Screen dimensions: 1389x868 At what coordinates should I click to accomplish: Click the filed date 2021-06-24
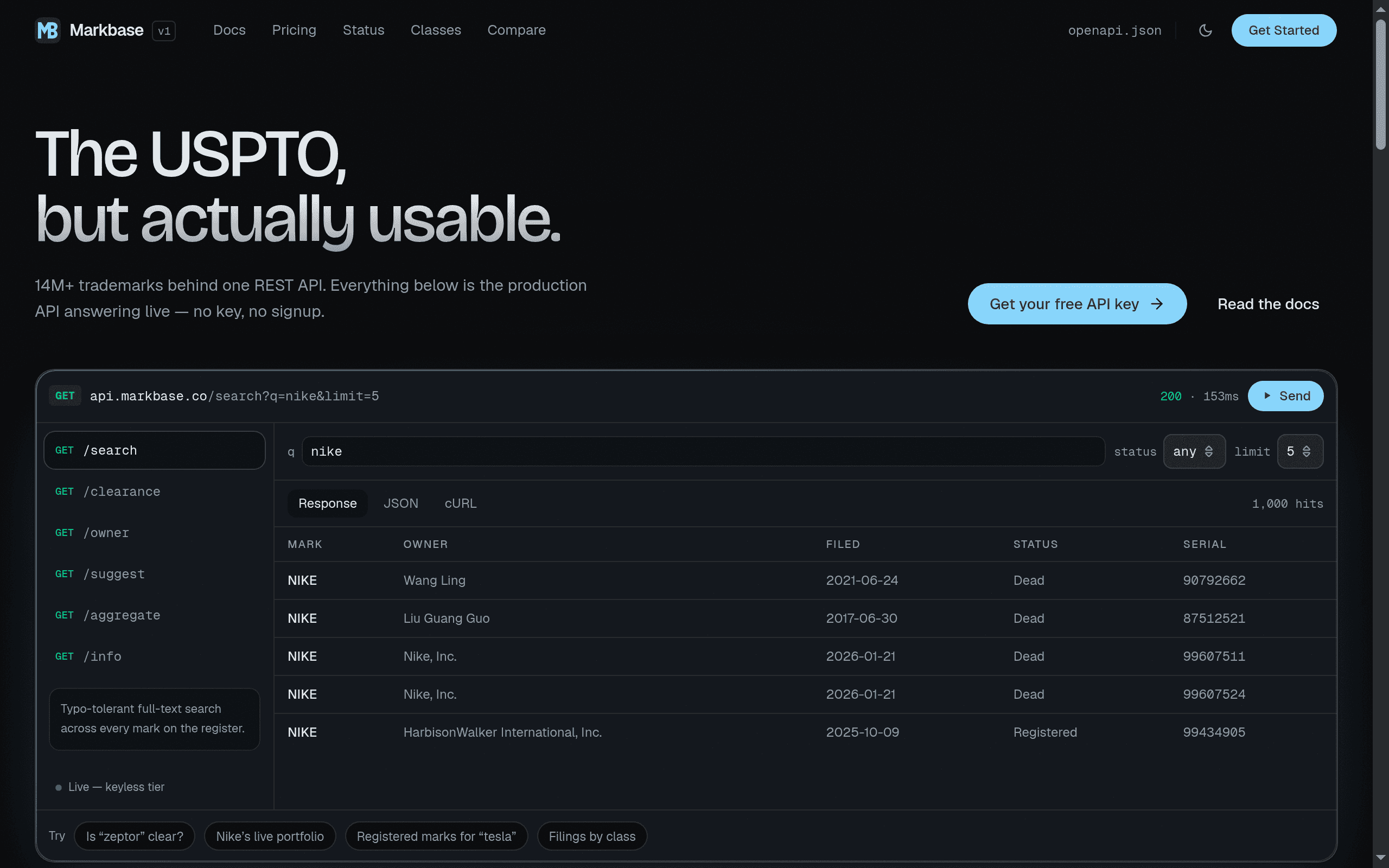point(862,580)
